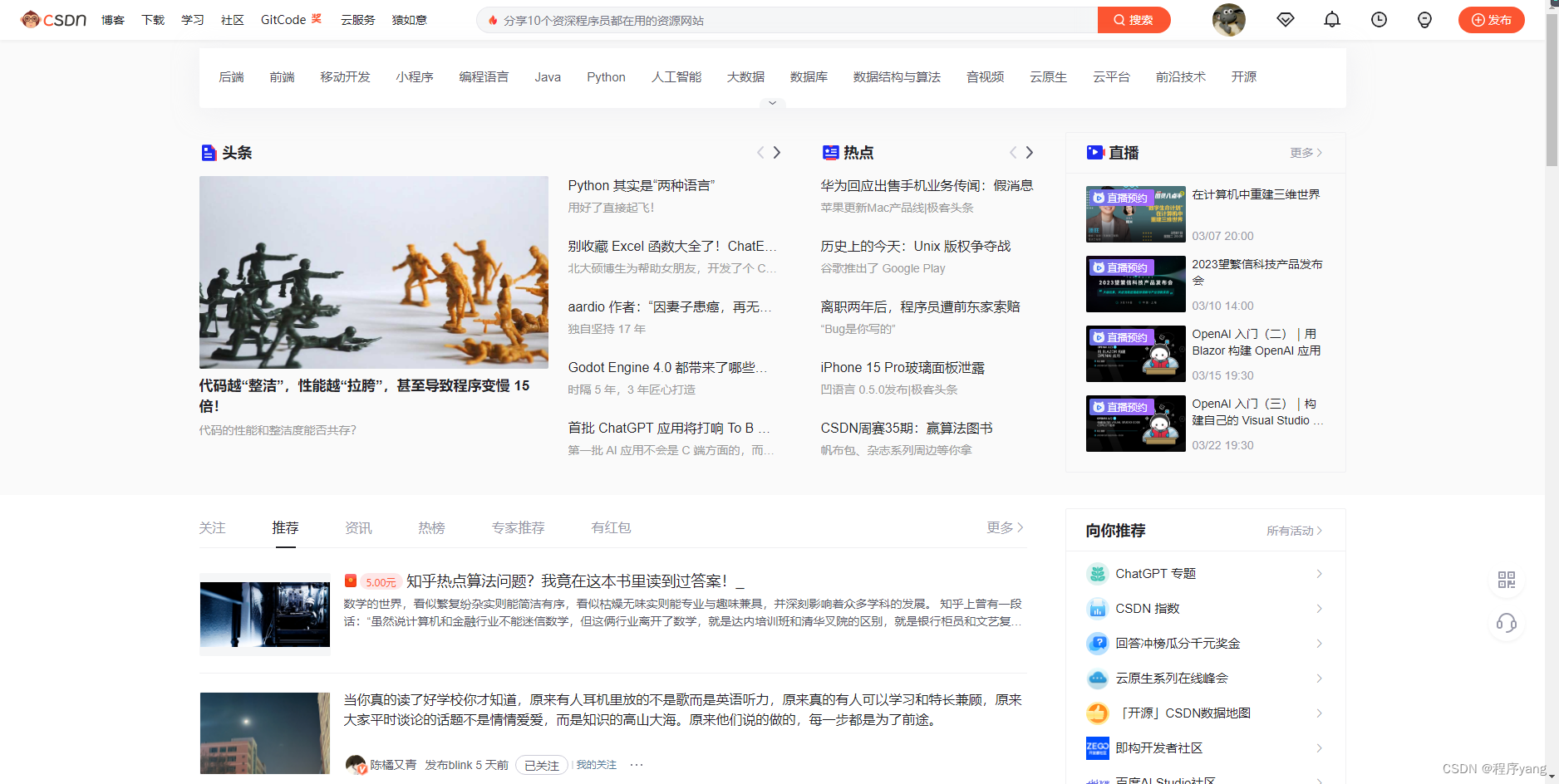
Task: Expand the category bar with the down chevron
Action: point(772,103)
